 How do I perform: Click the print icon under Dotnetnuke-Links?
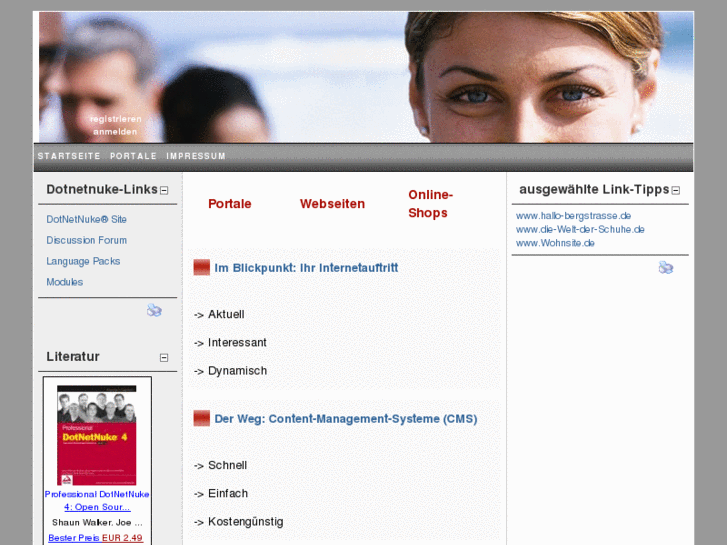[x=154, y=310]
